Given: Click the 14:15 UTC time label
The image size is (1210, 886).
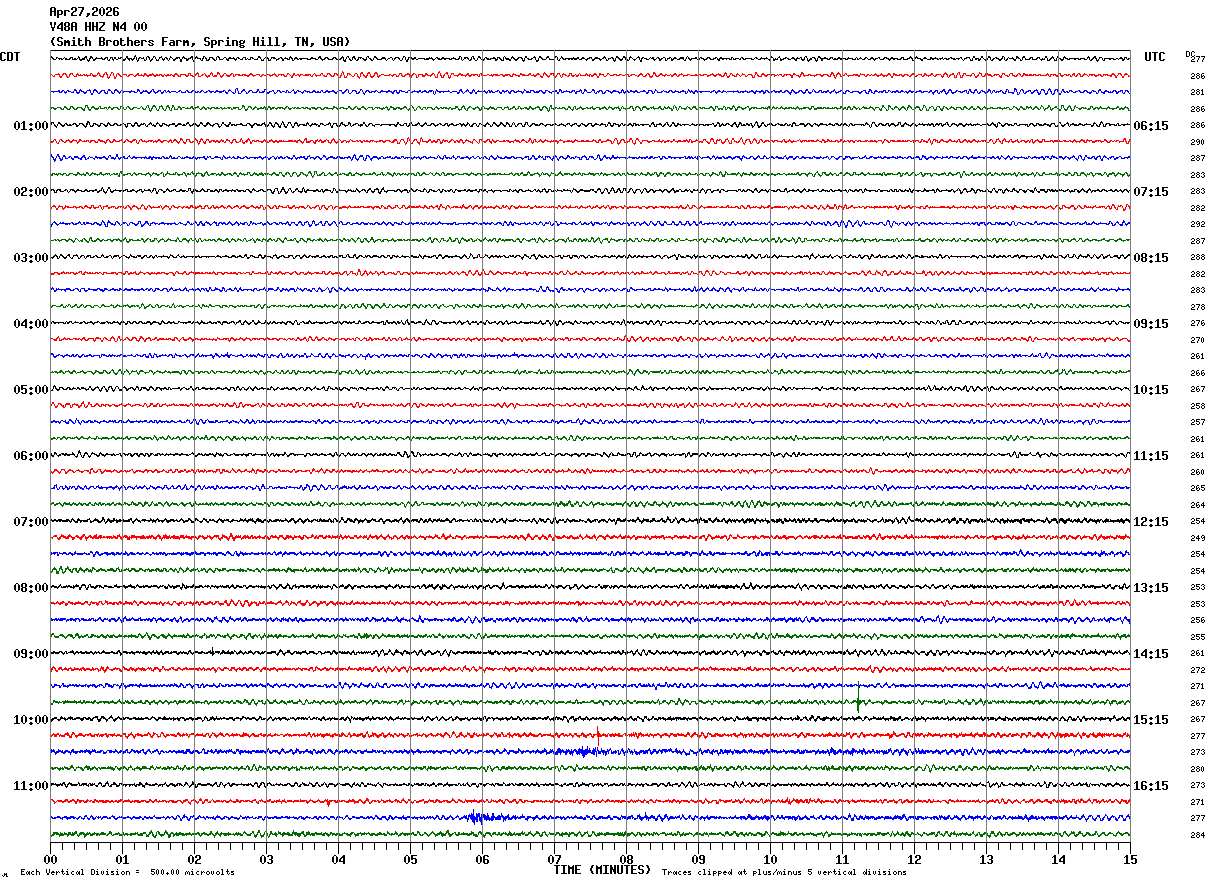Looking at the screenshot, I should click(1151, 654).
